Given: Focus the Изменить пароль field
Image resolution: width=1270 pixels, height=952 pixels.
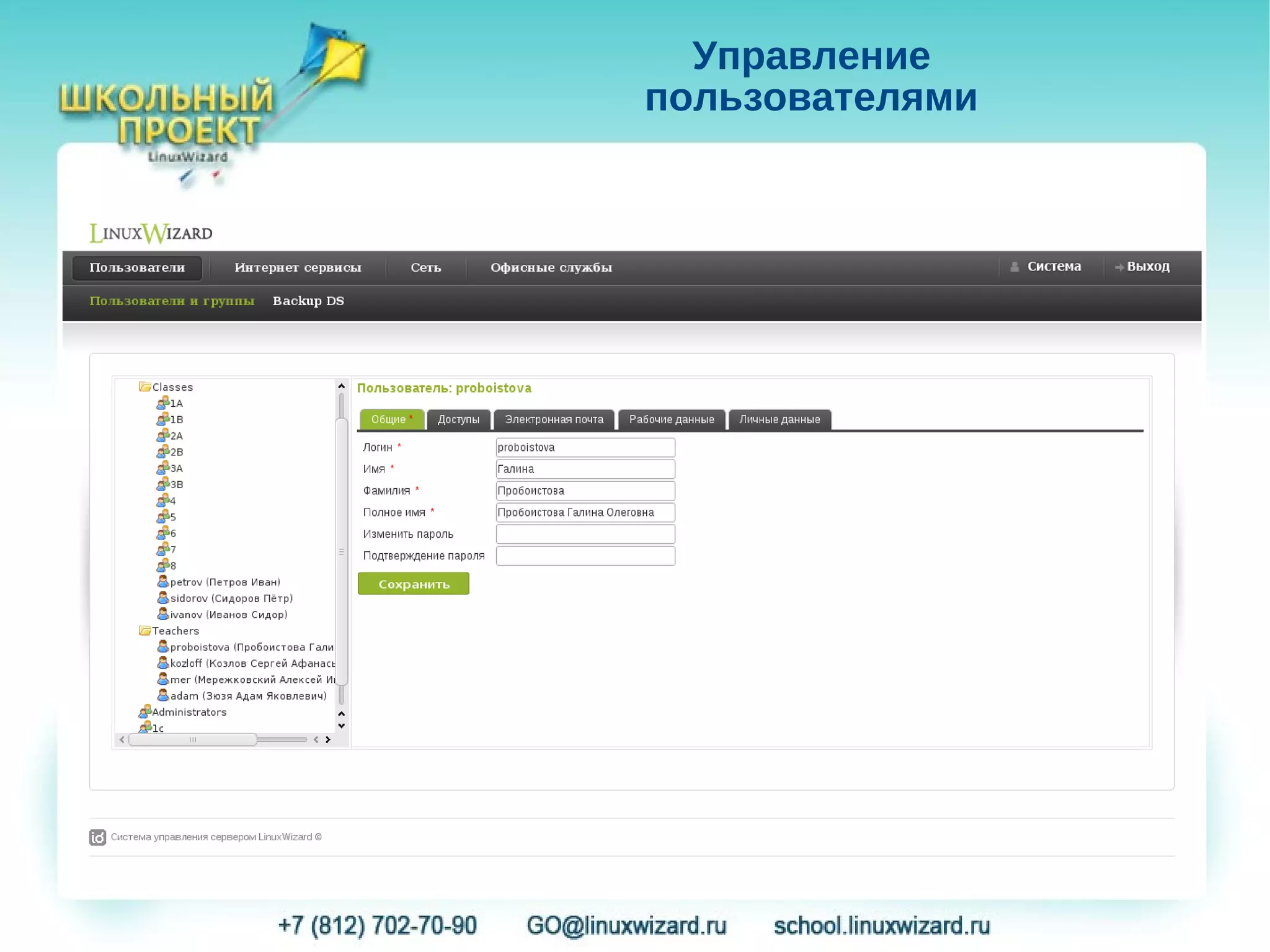Looking at the screenshot, I should coord(585,534).
